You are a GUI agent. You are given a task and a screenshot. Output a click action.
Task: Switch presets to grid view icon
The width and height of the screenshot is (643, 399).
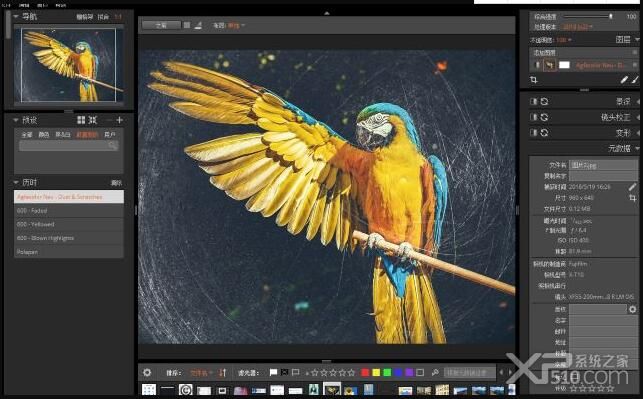[81, 120]
